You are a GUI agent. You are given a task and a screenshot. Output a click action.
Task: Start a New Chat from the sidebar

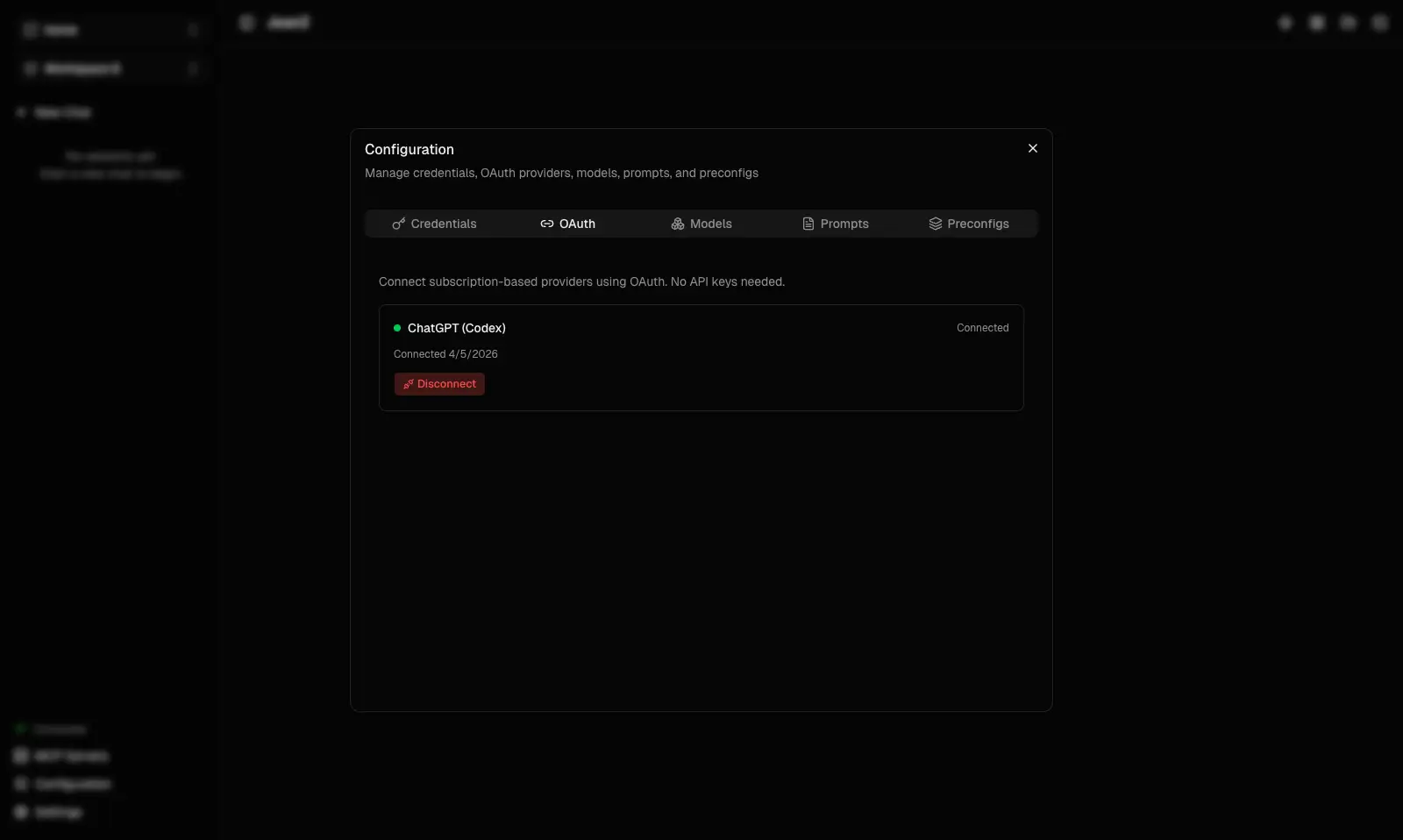point(54,111)
